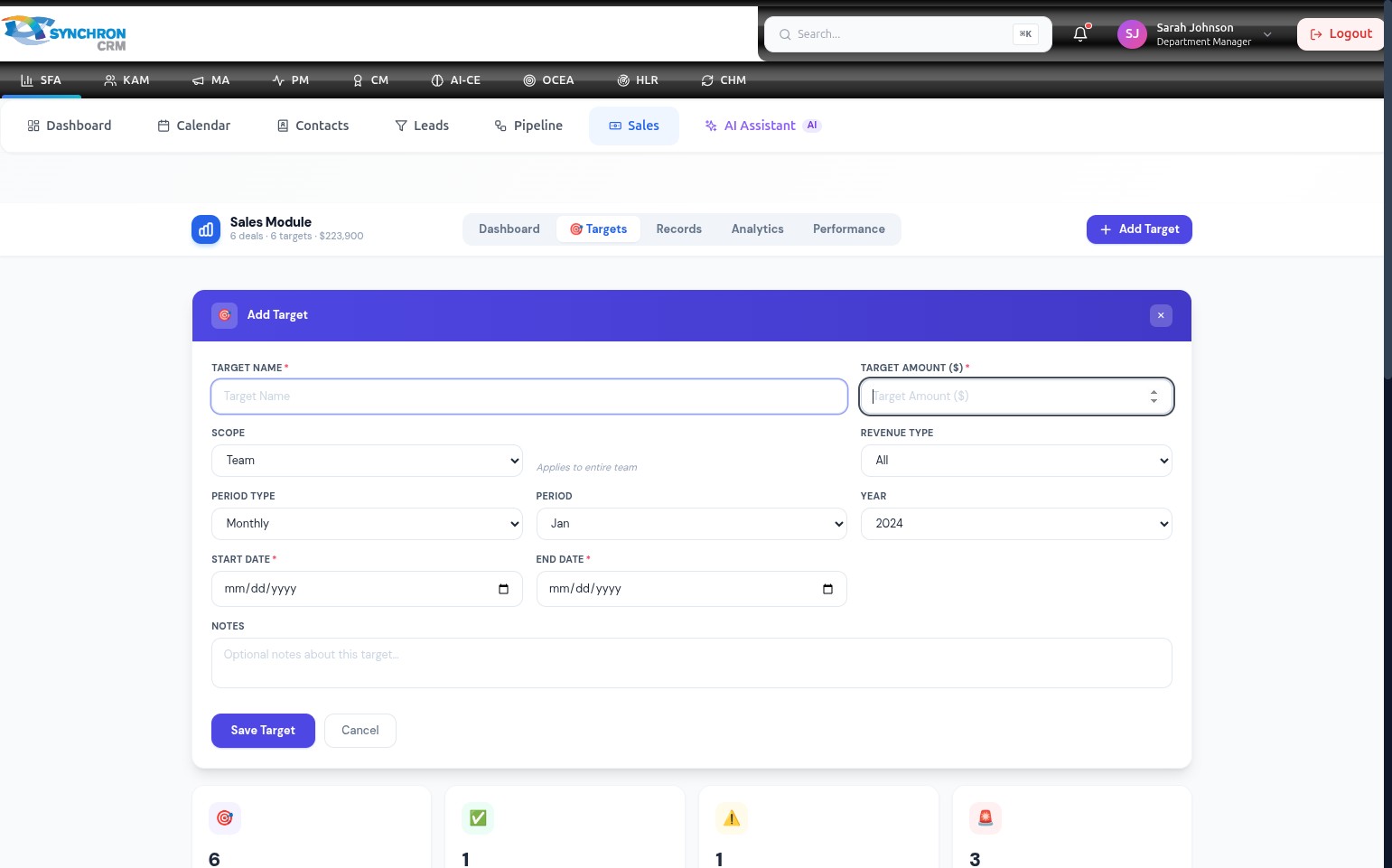Screen dimensions: 1392x868
Task: Click the Sales Module chart icon
Action: point(206,229)
